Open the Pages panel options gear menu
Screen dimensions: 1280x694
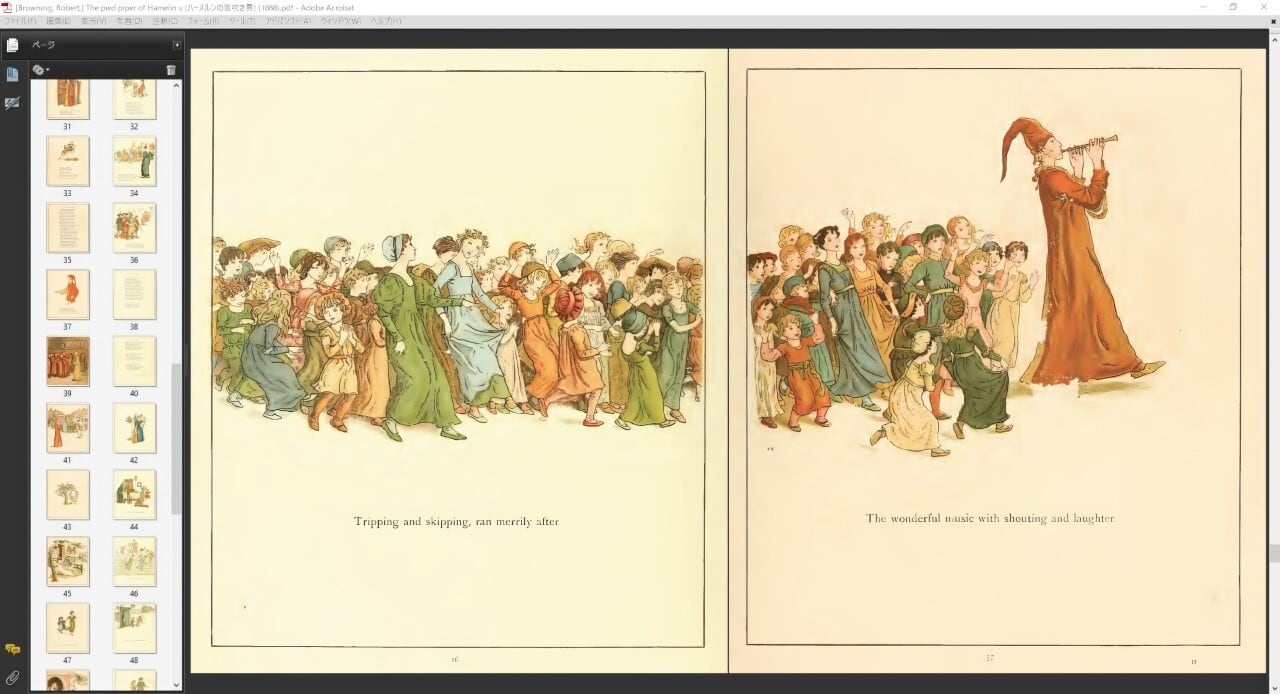coord(40,70)
